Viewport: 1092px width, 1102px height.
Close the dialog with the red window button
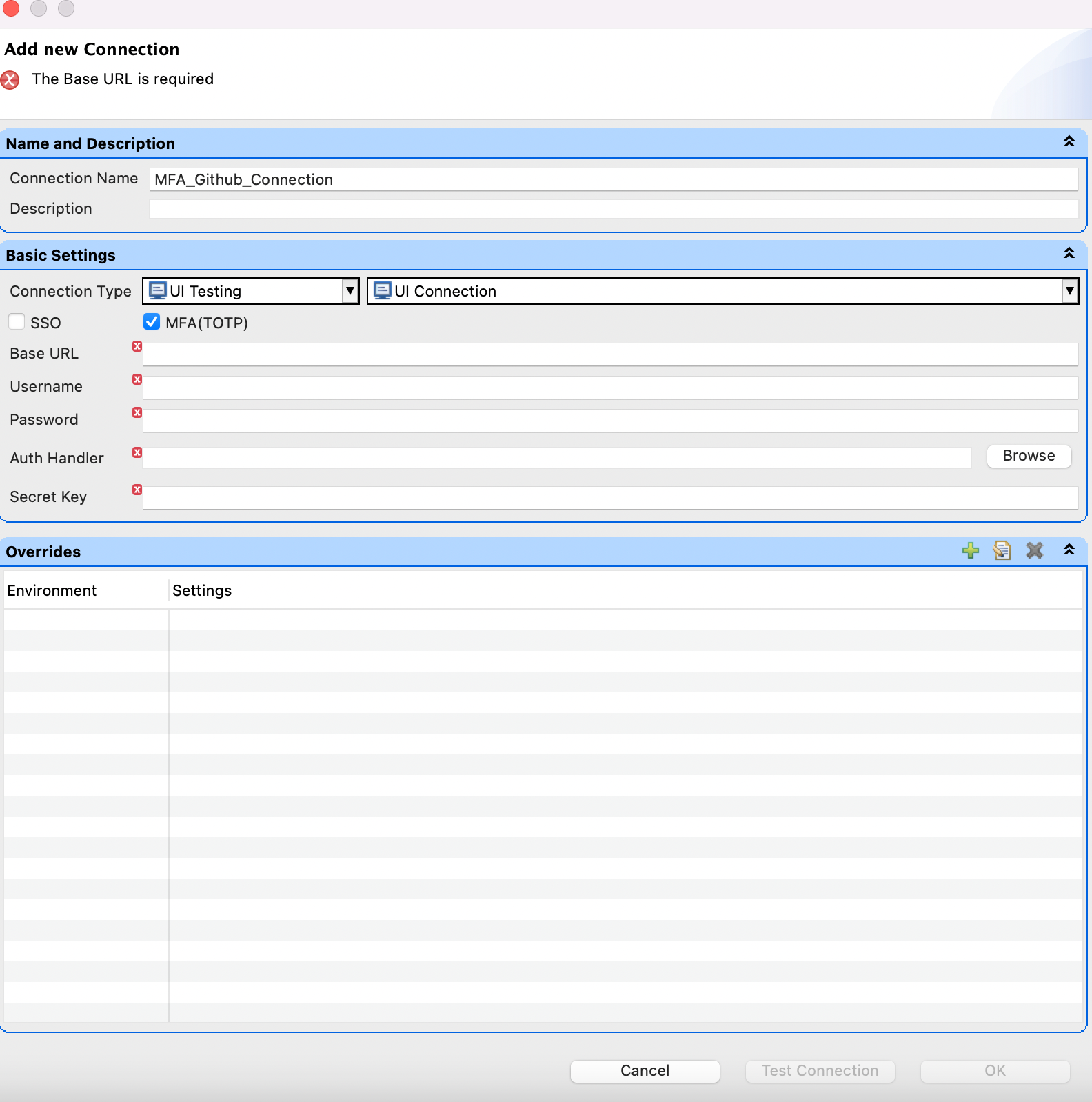click(11, 8)
